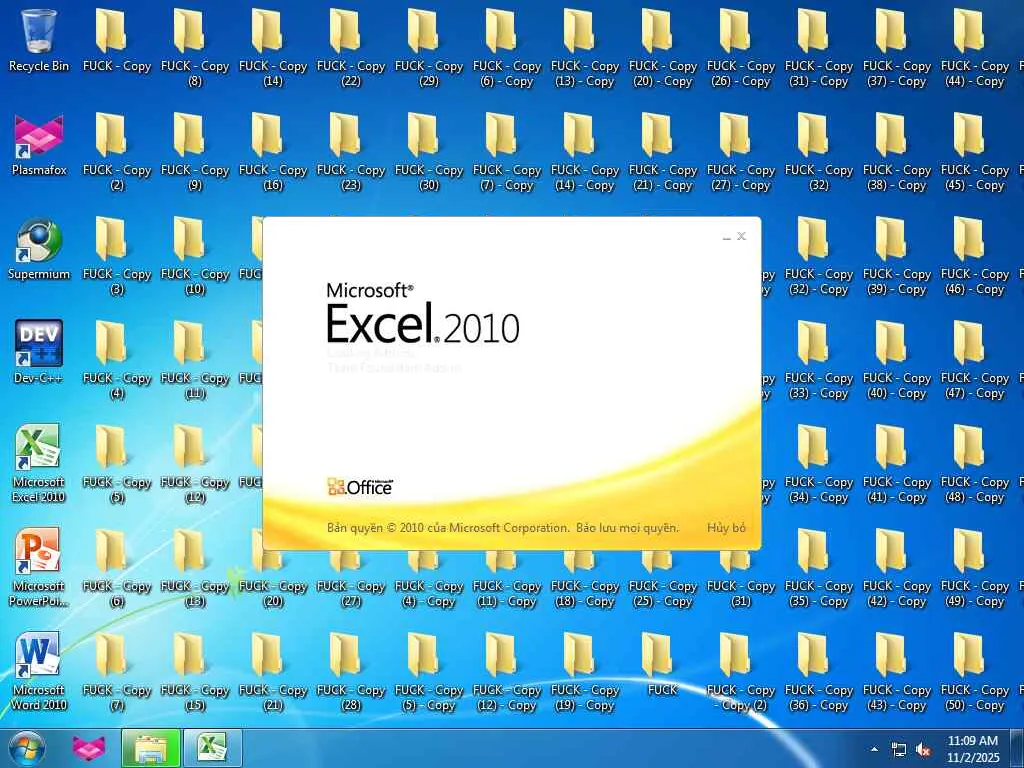Select the folder 'FUCK - Copy (2)'
Screen dimensions: 1024x768
point(117,152)
